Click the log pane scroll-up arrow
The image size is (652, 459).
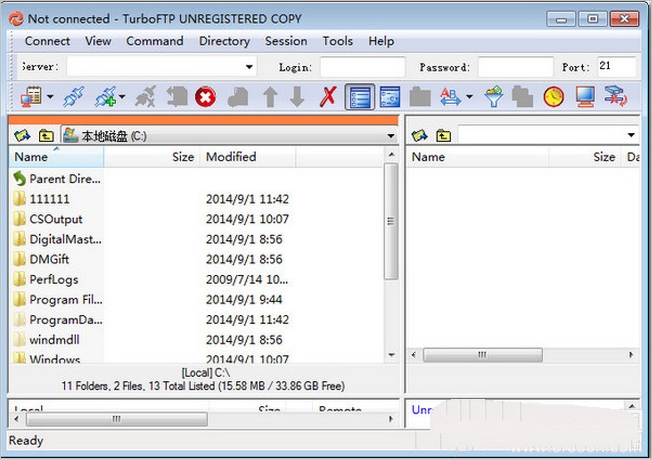tap(632, 406)
